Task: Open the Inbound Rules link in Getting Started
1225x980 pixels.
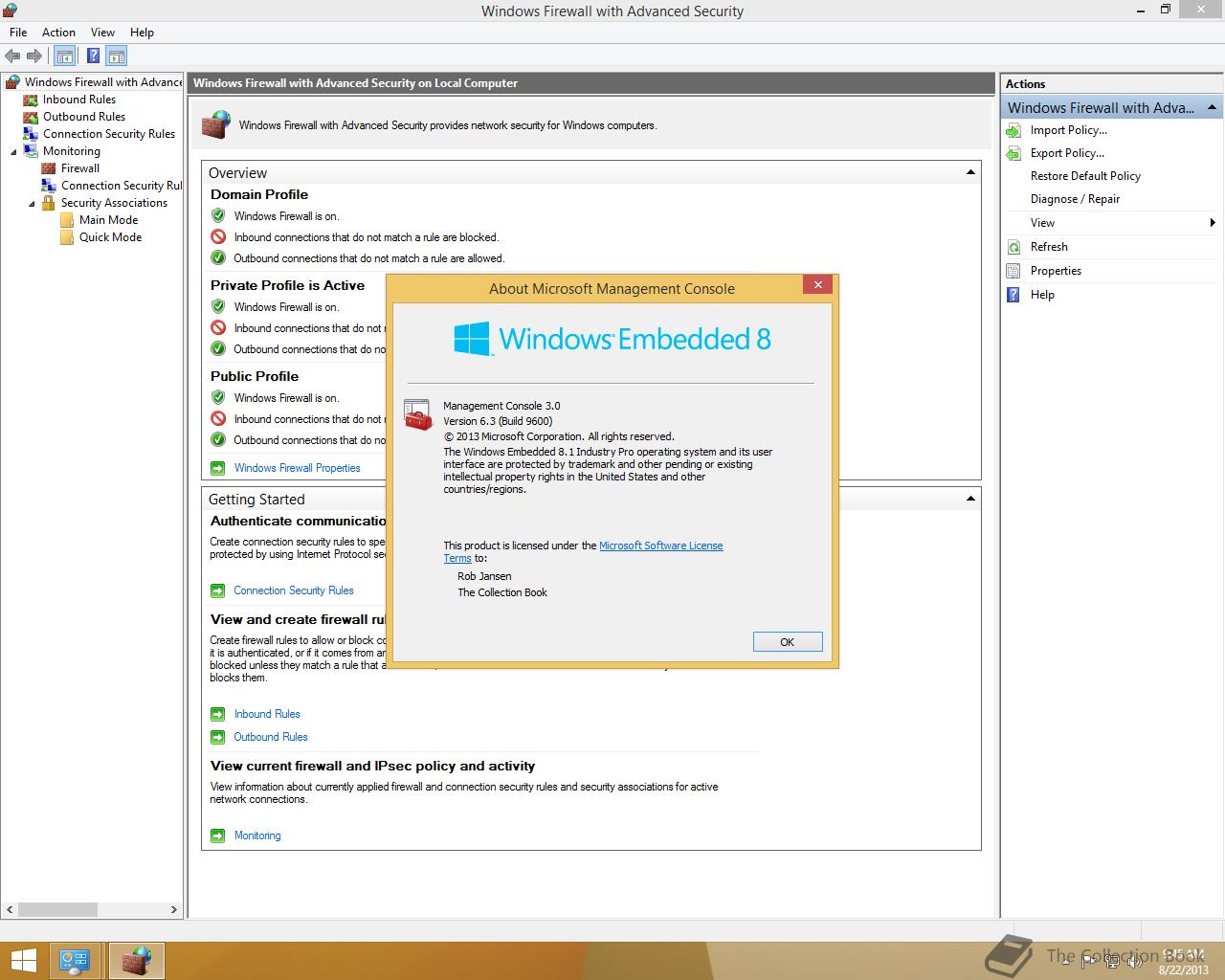Action: 267,714
